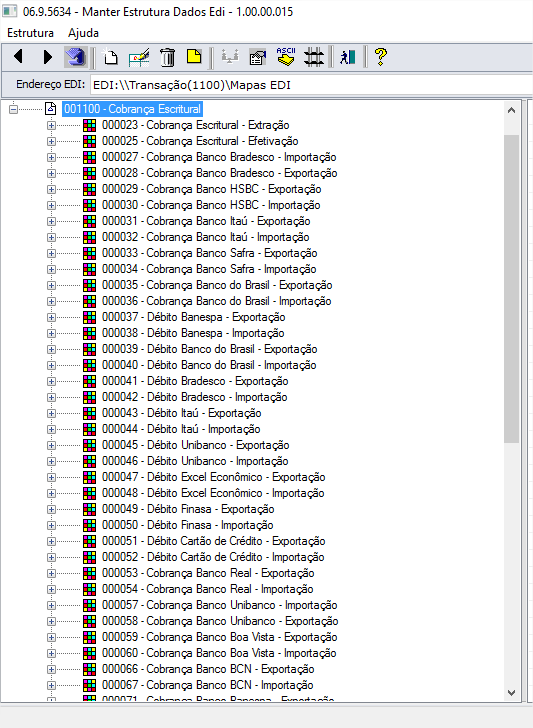The height and width of the screenshot is (728, 533).
Task: Open the Ajuda menu
Action: pos(83,33)
